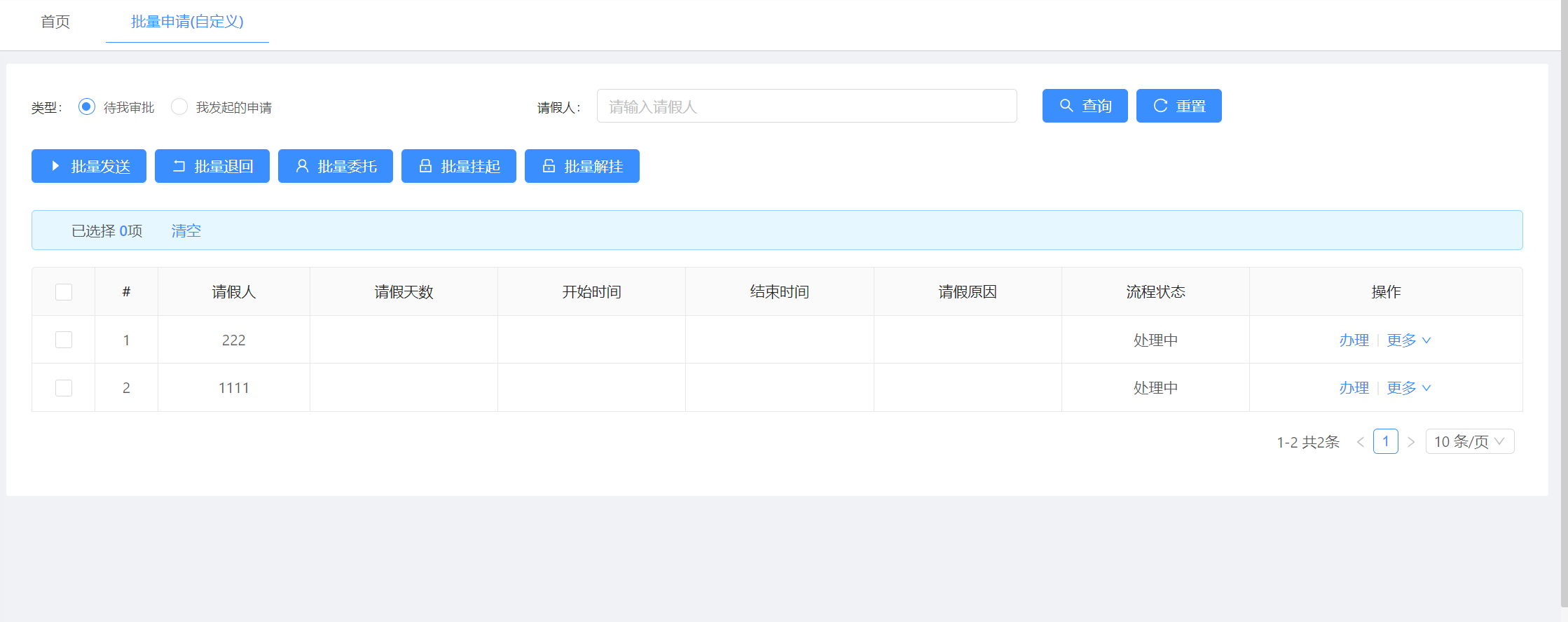Select the 我发起的申请 radio option

point(179,106)
